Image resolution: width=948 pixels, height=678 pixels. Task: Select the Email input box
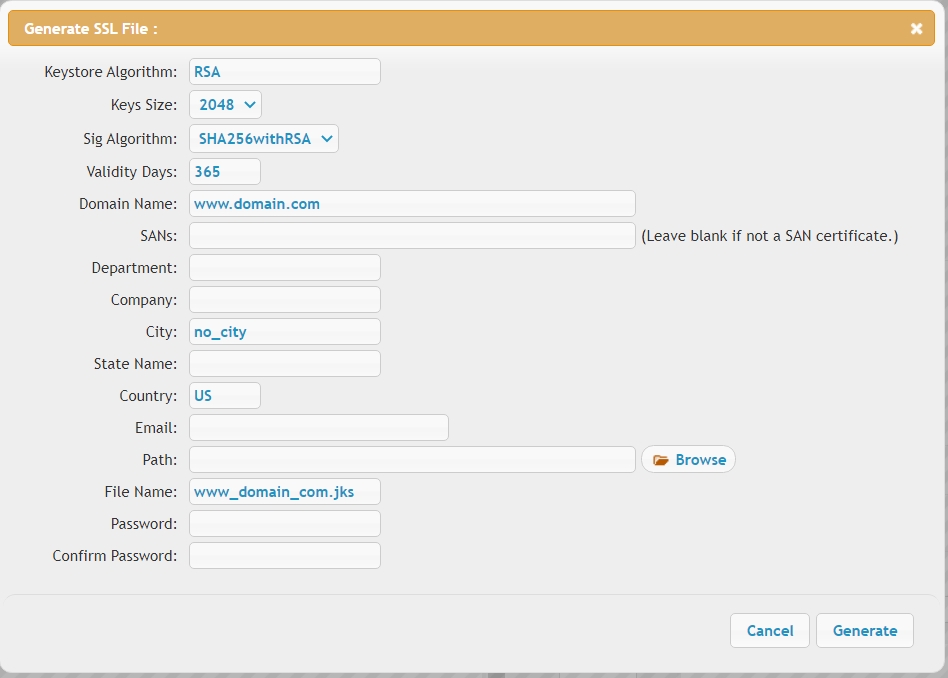[x=319, y=428]
